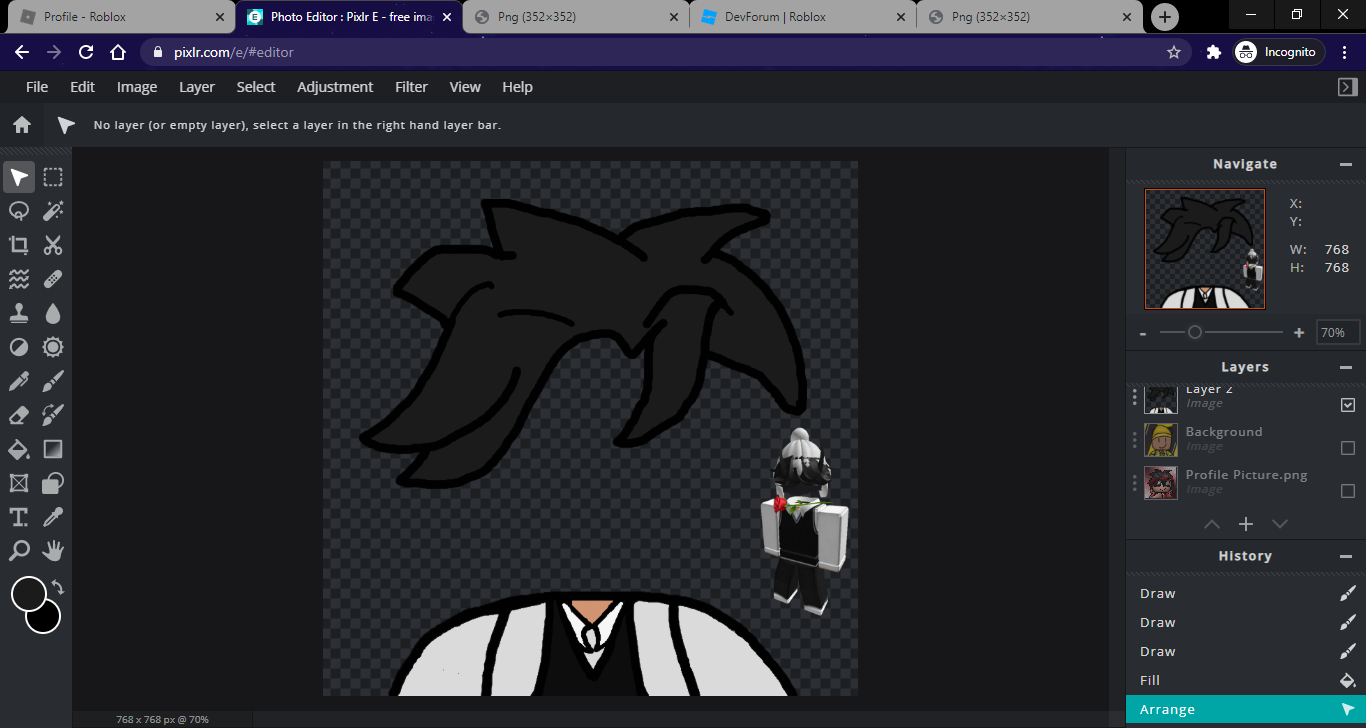Open the Select menu
This screenshot has height=728, width=1366.
(256, 87)
